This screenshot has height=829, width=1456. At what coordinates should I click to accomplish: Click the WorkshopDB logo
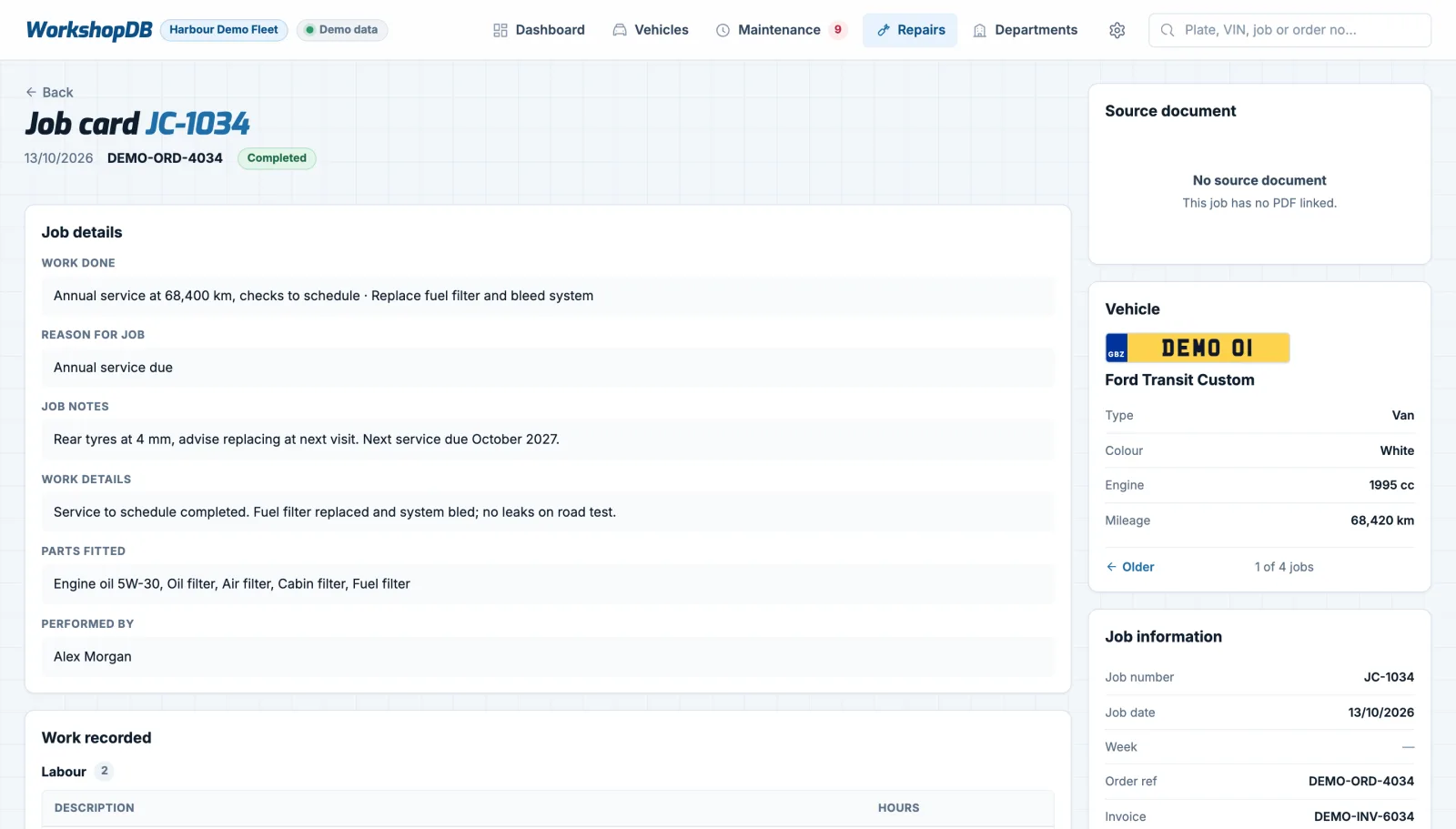click(89, 30)
